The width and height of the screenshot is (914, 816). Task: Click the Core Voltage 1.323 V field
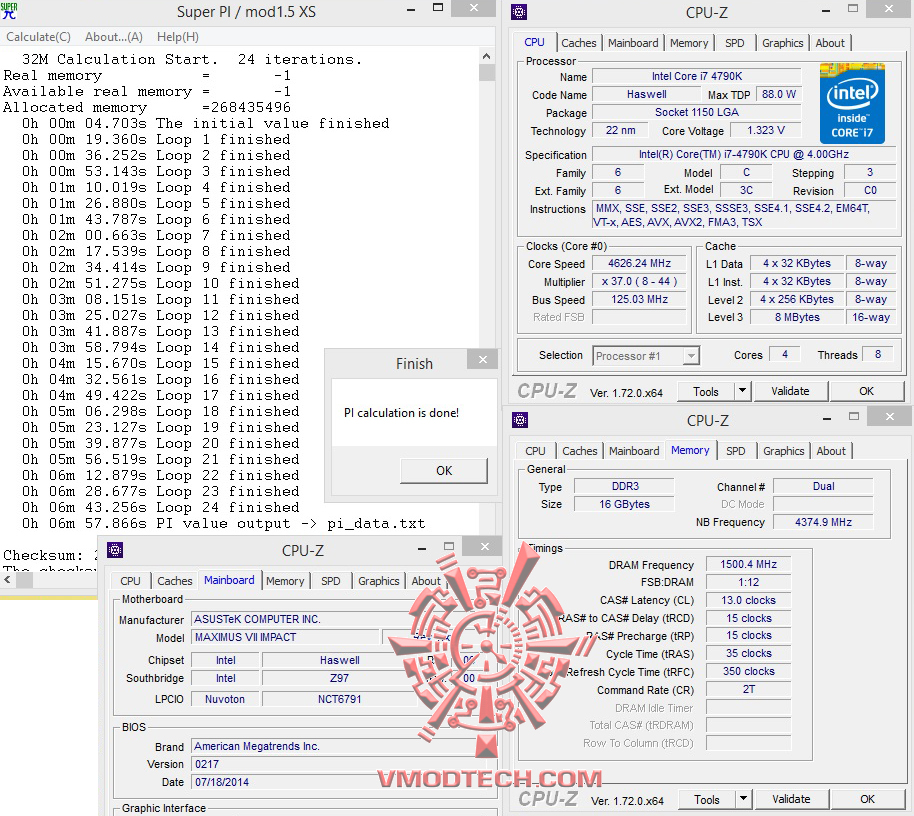[765, 131]
